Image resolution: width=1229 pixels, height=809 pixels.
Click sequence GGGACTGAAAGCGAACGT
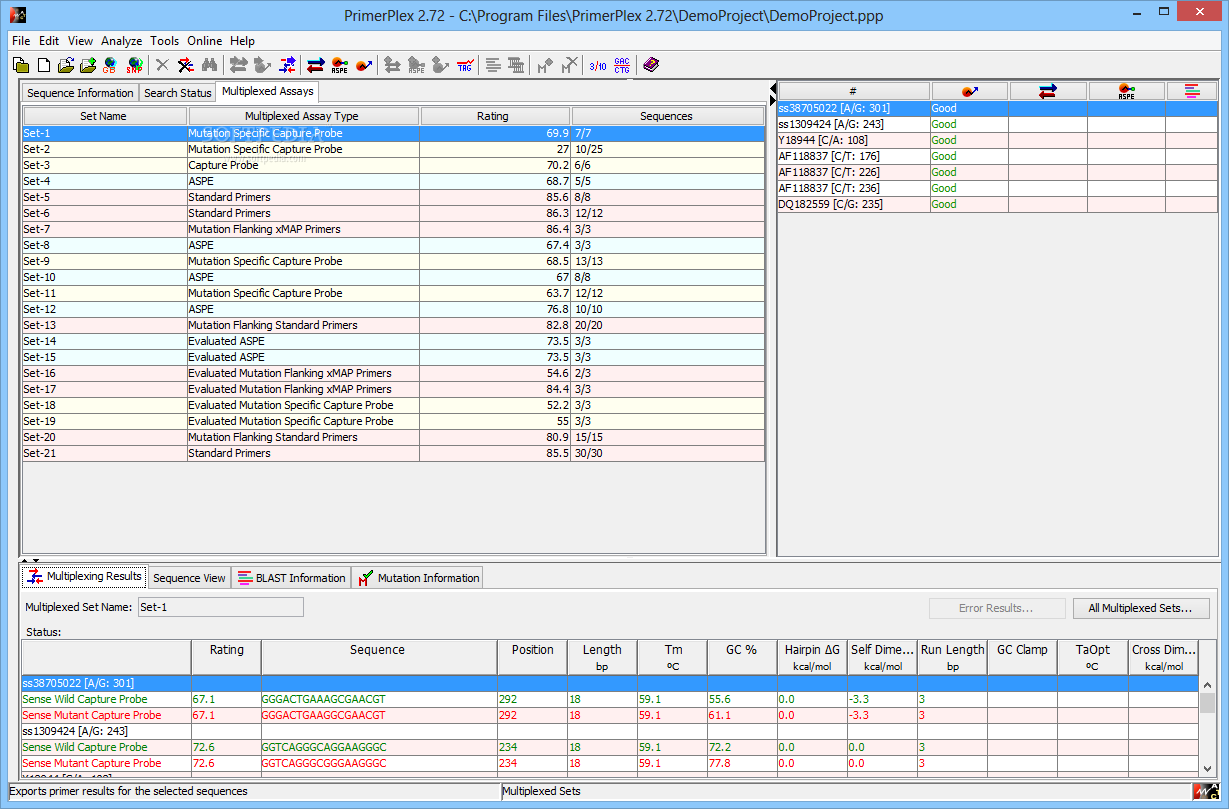coord(325,699)
